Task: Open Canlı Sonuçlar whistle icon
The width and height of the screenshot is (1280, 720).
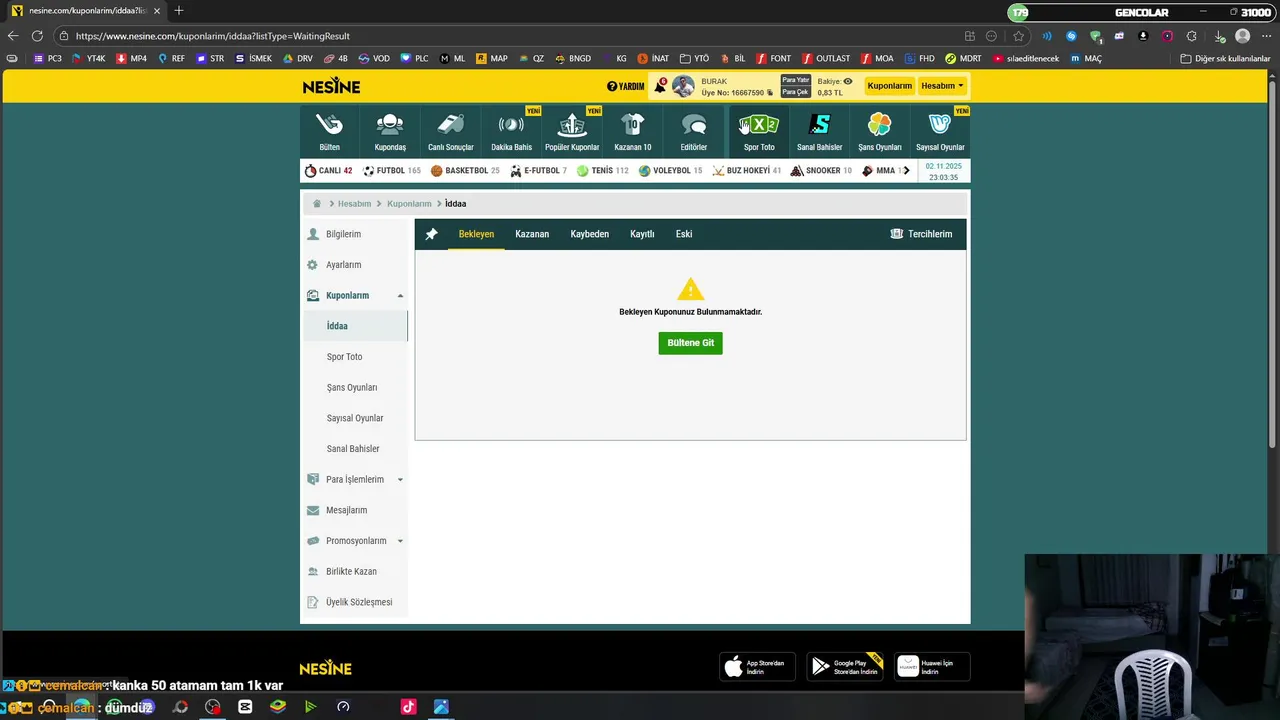Action: tap(451, 124)
